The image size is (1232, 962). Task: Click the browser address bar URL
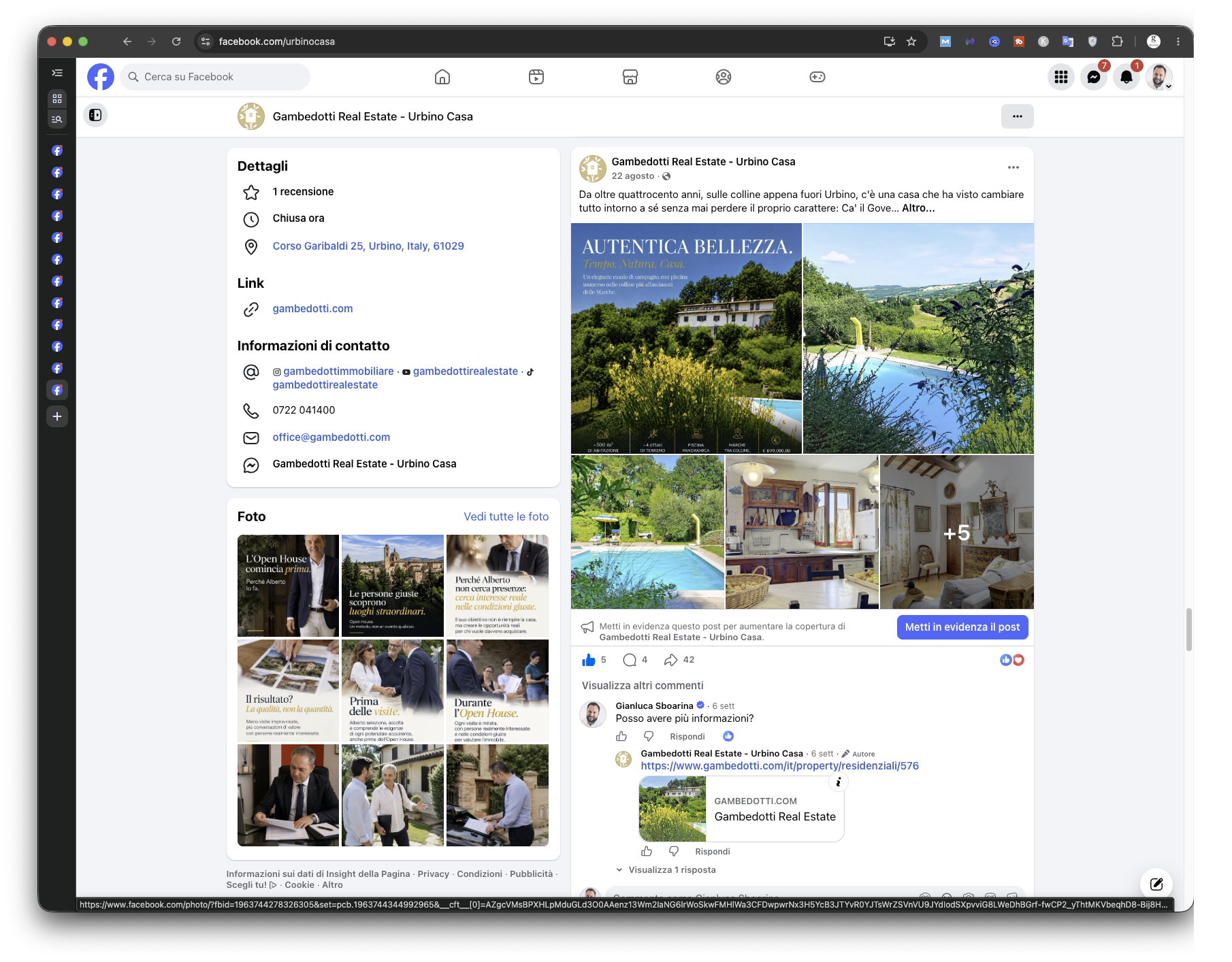point(276,42)
